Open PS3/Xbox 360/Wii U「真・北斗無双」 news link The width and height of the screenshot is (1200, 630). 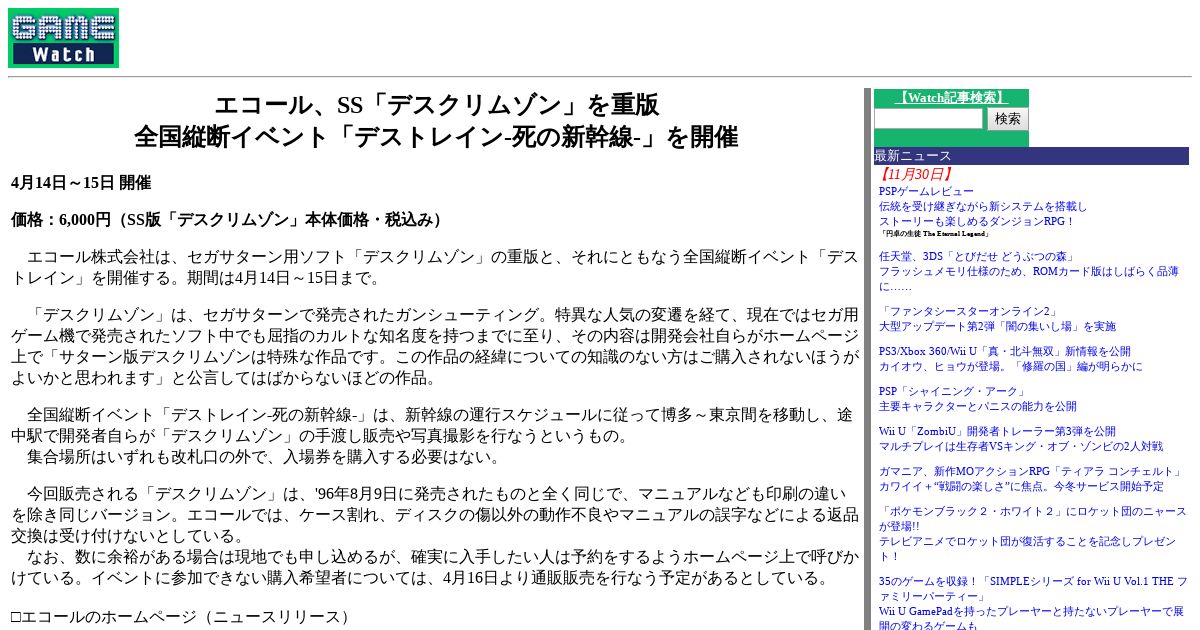pyautogui.click(x=1005, y=351)
